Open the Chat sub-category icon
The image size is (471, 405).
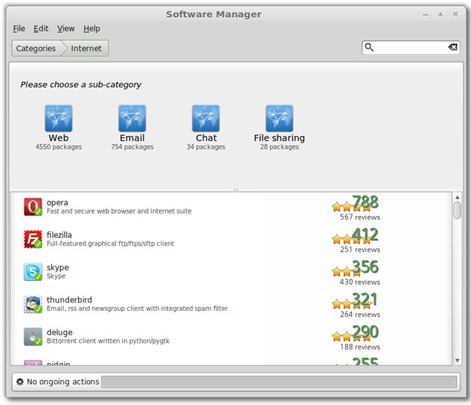206,118
